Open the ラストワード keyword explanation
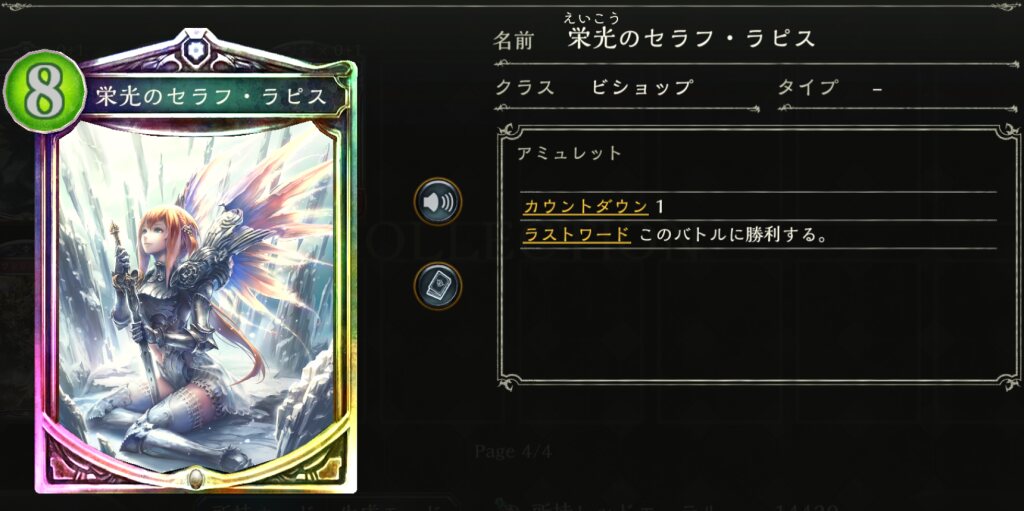This screenshot has width=1024, height=511. [577, 234]
